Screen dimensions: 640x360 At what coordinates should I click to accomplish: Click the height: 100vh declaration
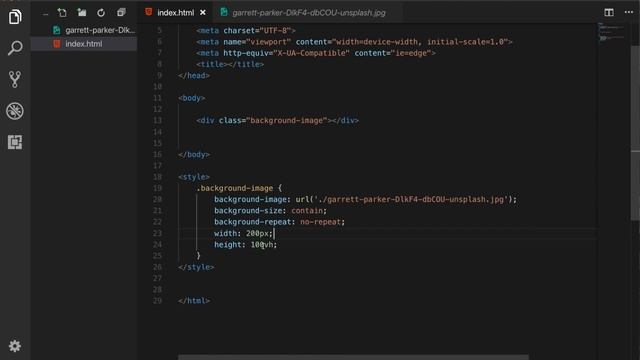click(x=245, y=244)
